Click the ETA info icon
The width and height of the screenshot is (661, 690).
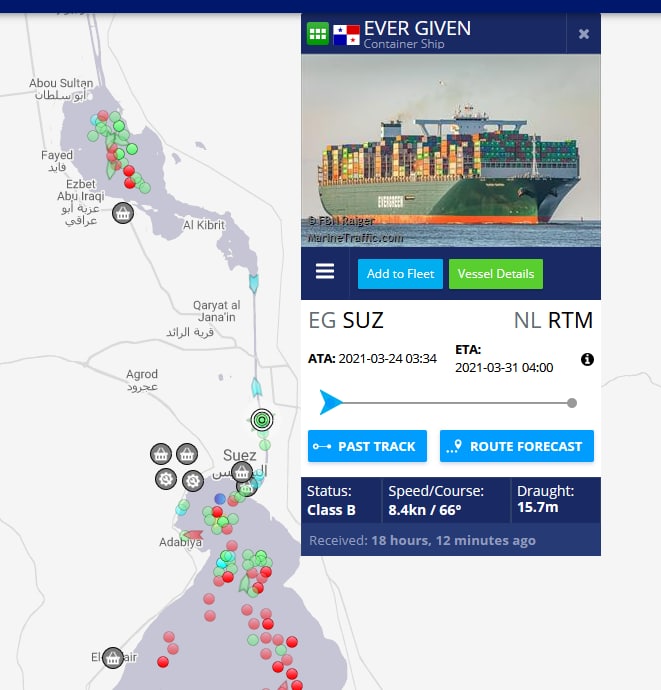point(587,360)
